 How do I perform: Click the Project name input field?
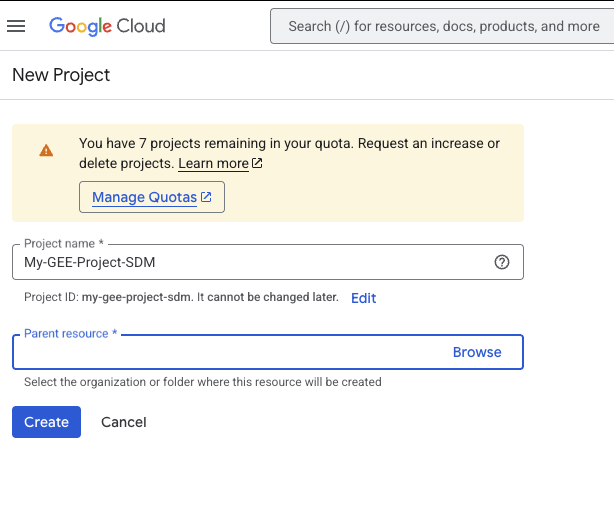point(268,262)
